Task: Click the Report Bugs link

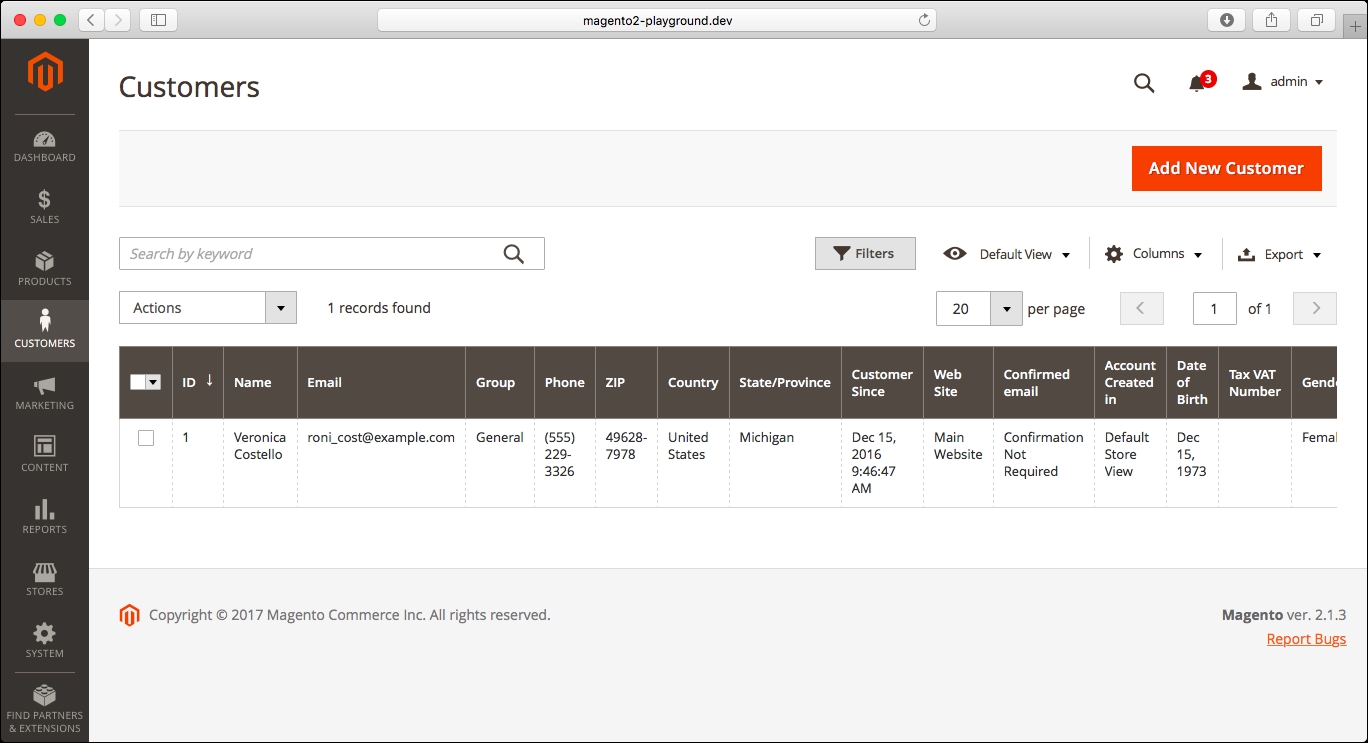Action: click(x=1306, y=639)
